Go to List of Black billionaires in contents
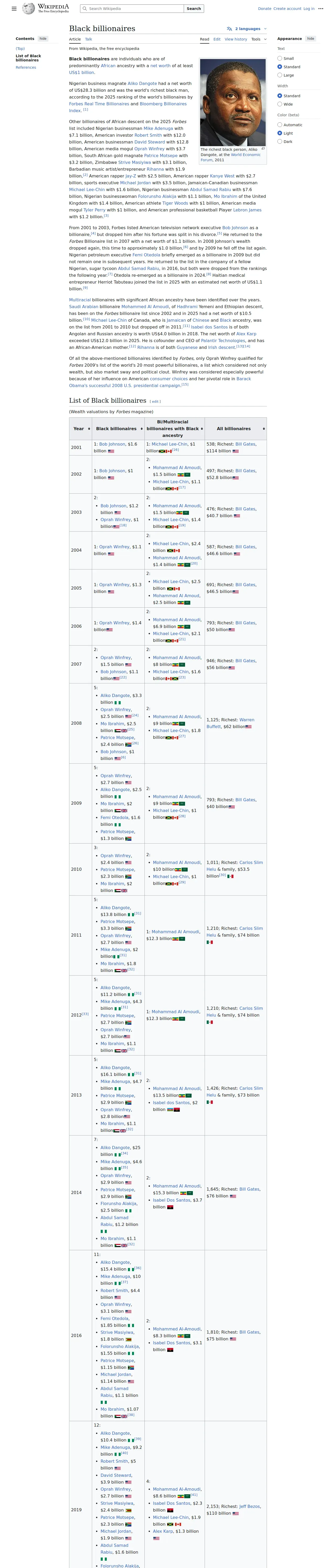336x1568 pixels. tap(29, 58)
